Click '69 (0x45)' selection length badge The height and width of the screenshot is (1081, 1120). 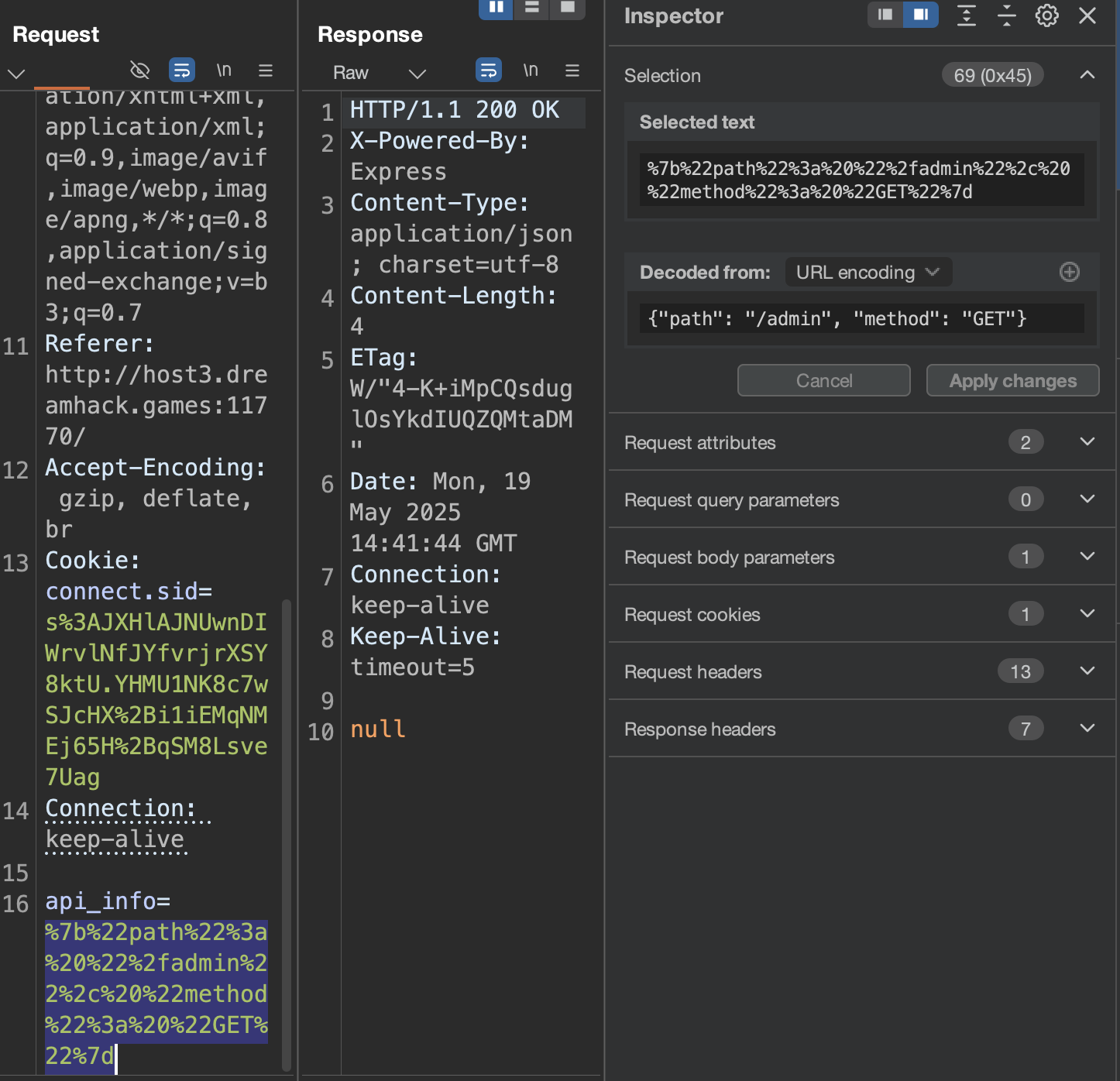coord(992,75)
